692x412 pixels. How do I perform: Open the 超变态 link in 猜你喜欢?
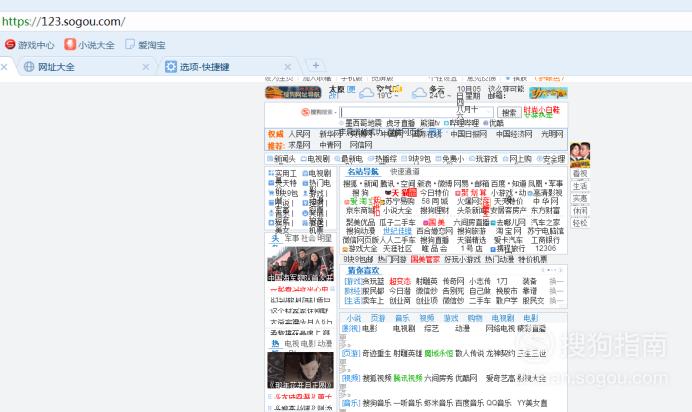coord(400,281)
